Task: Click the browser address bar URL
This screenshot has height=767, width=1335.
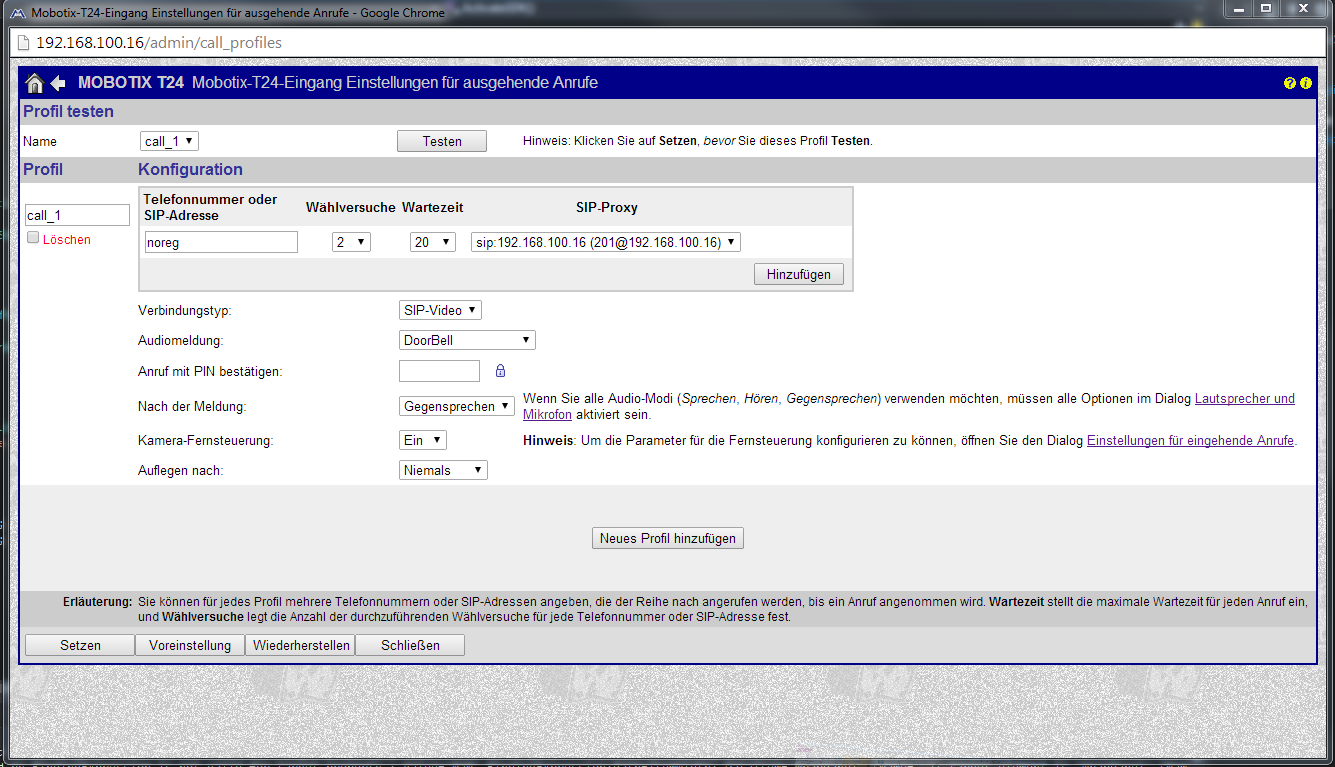Action: pyautogui.click(x=159, y=43)
